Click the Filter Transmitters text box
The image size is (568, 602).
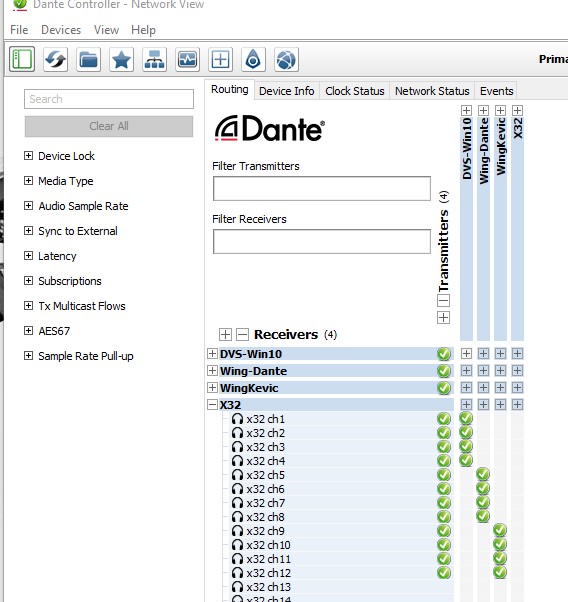click(x=322, y=189)
